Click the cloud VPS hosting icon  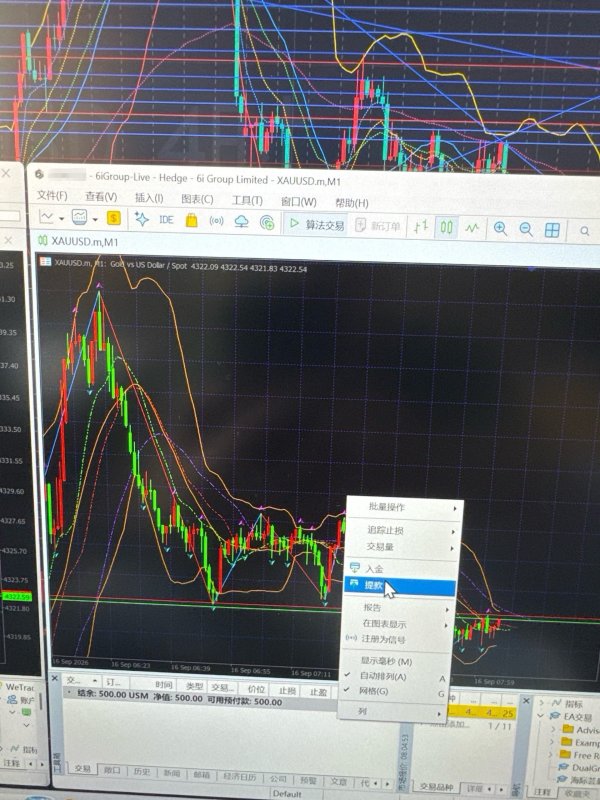coord(241,221)
